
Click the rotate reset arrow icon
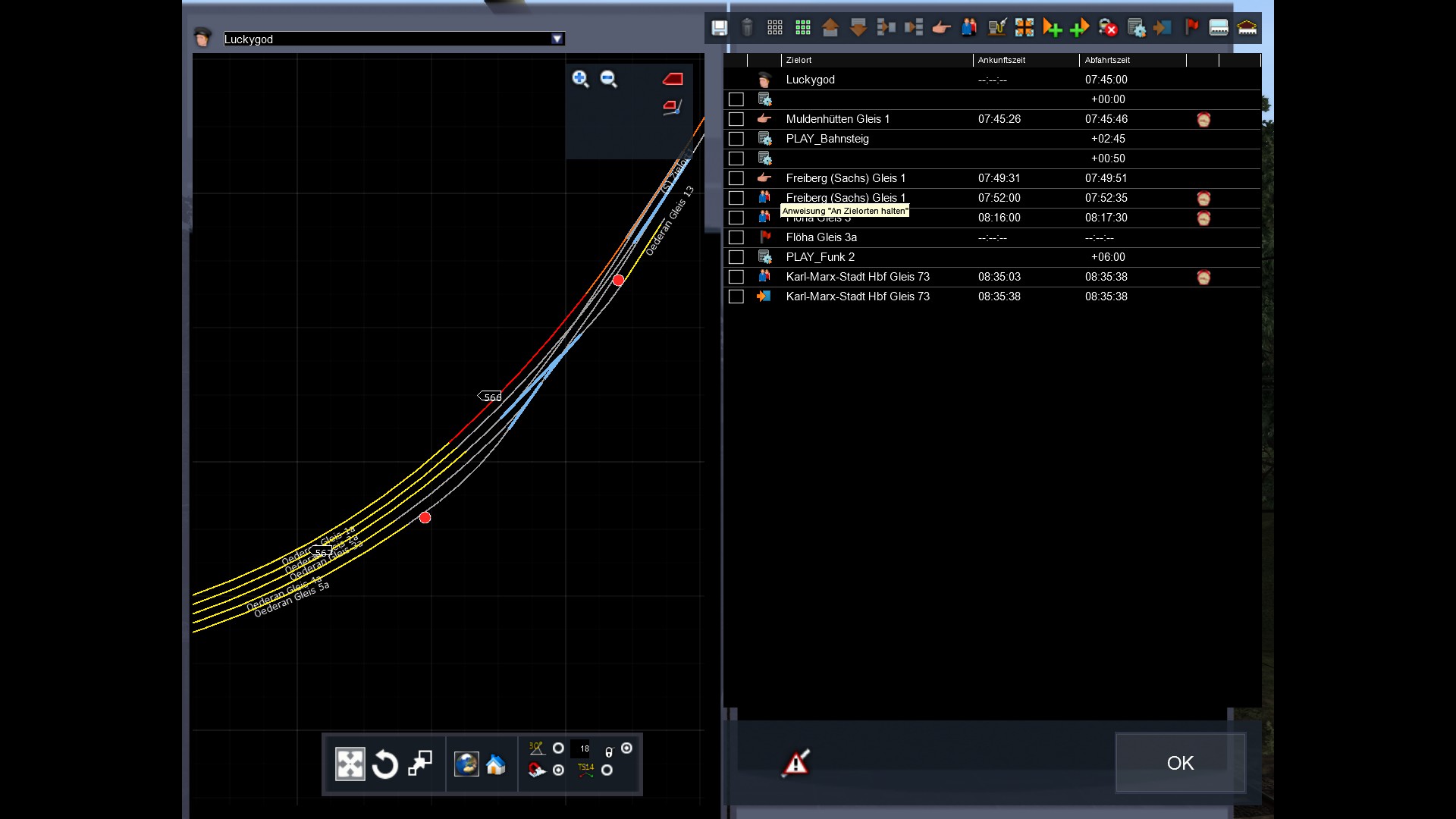(385, 764)
